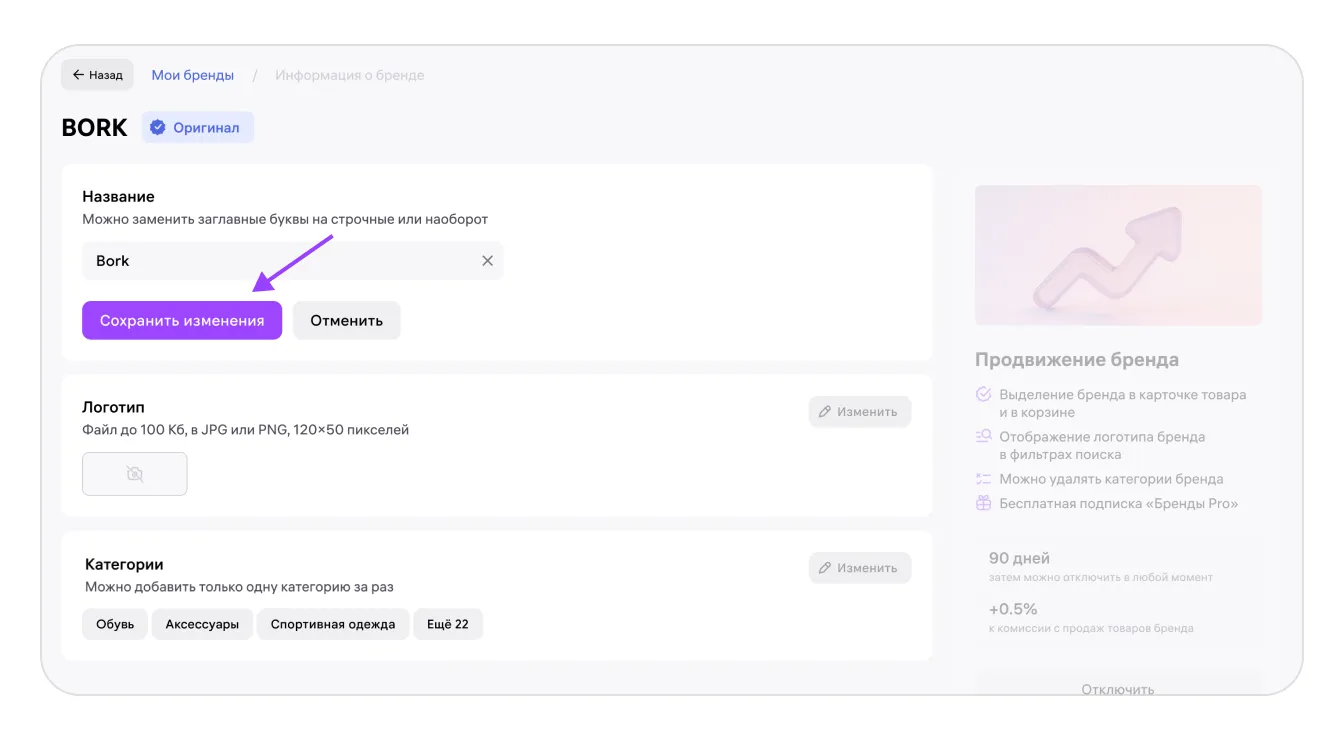Save changes with Сохранить изменения button
Screen dimensions: 1344x740
pos(182,321)
